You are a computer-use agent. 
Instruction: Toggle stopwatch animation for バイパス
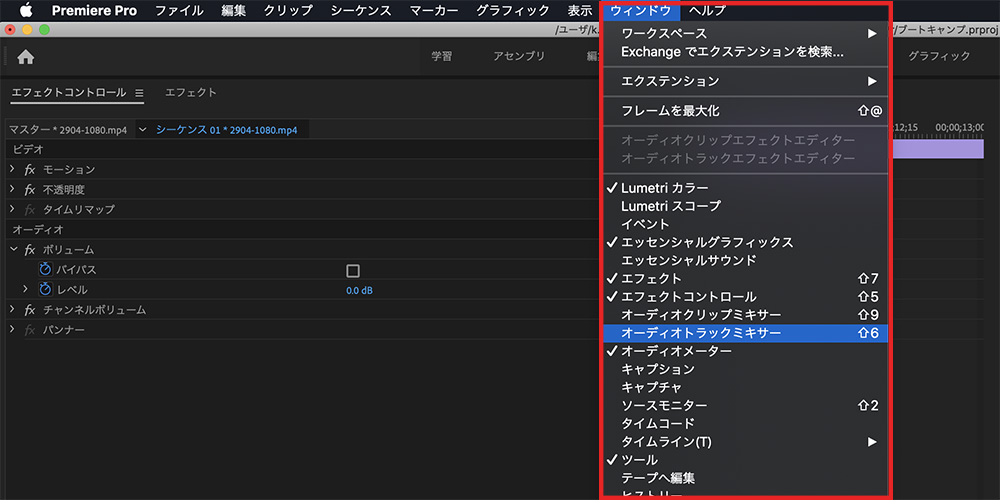(x=45, y=270)
